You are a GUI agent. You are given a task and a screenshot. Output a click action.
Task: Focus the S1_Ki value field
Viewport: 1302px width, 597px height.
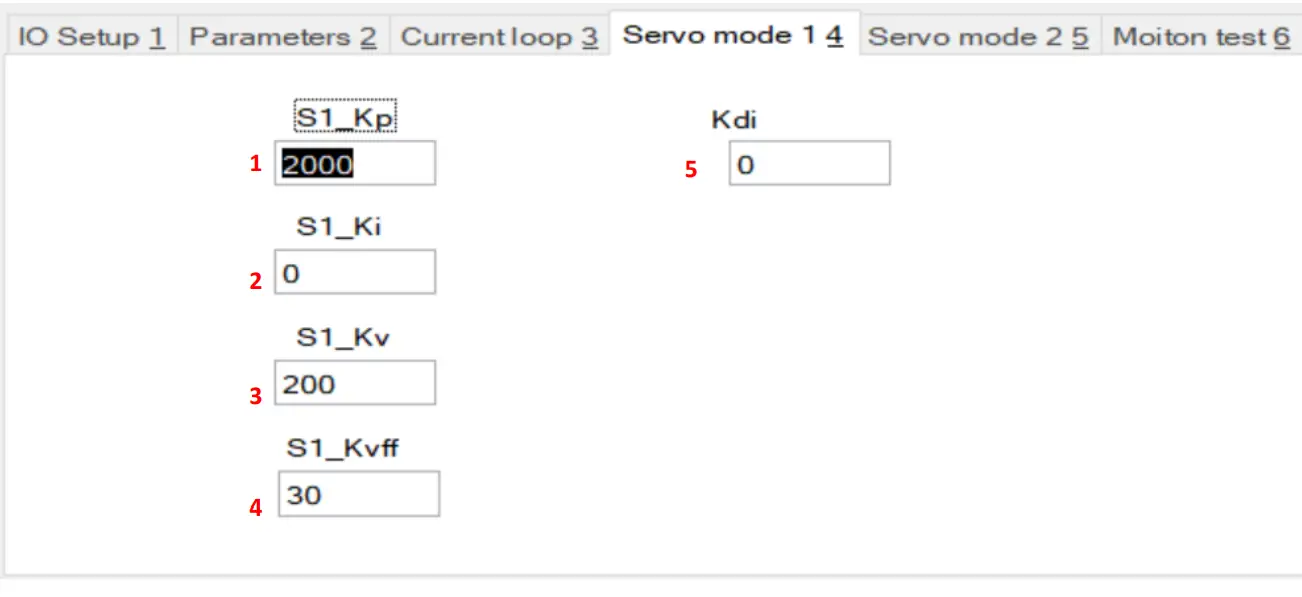coord(355,272)
